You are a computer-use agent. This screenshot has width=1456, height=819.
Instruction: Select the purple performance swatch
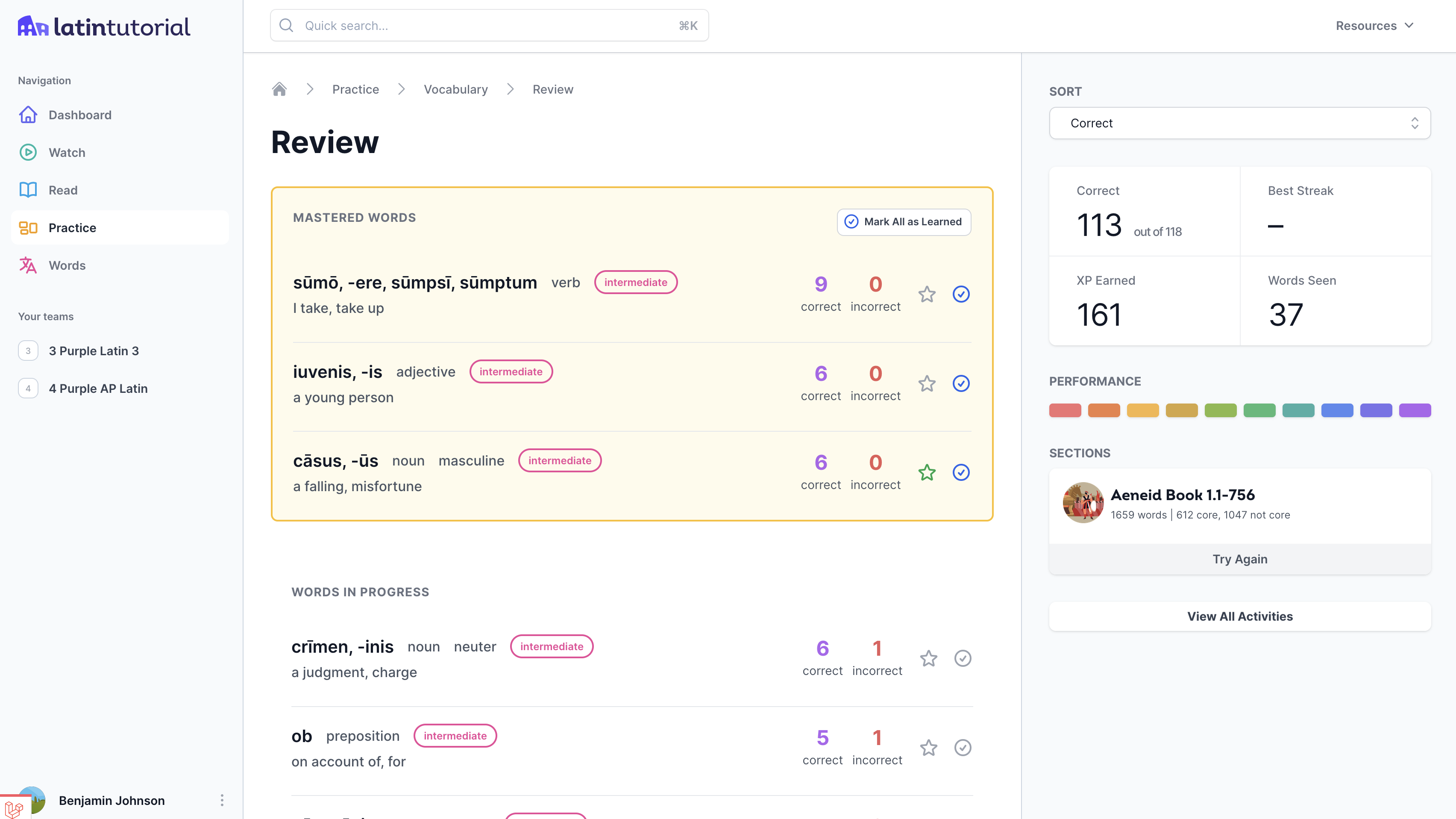pyautogui.click(x=1414, y=410)
